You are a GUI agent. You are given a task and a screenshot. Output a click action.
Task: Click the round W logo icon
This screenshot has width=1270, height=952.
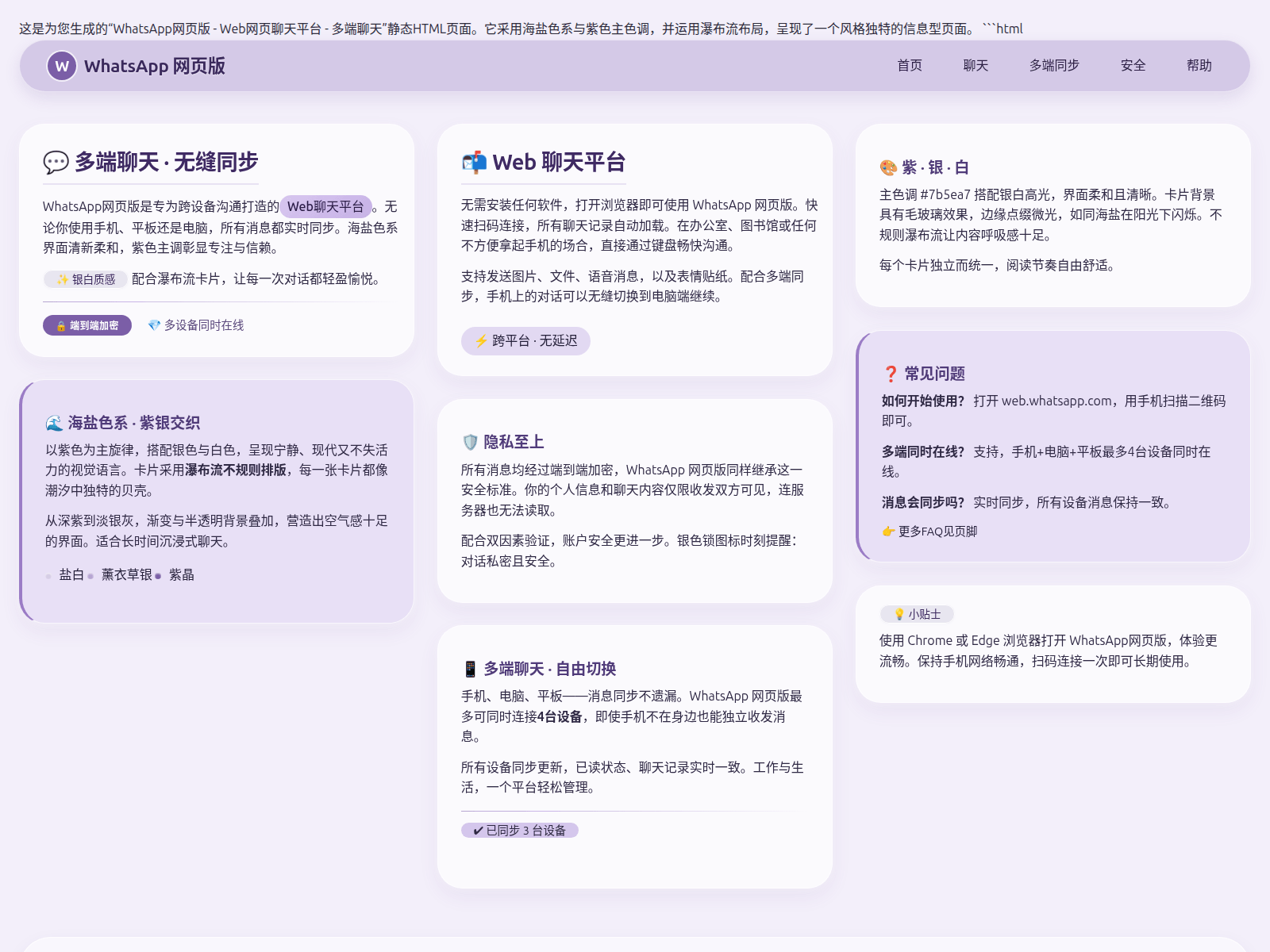coord(62,66)
